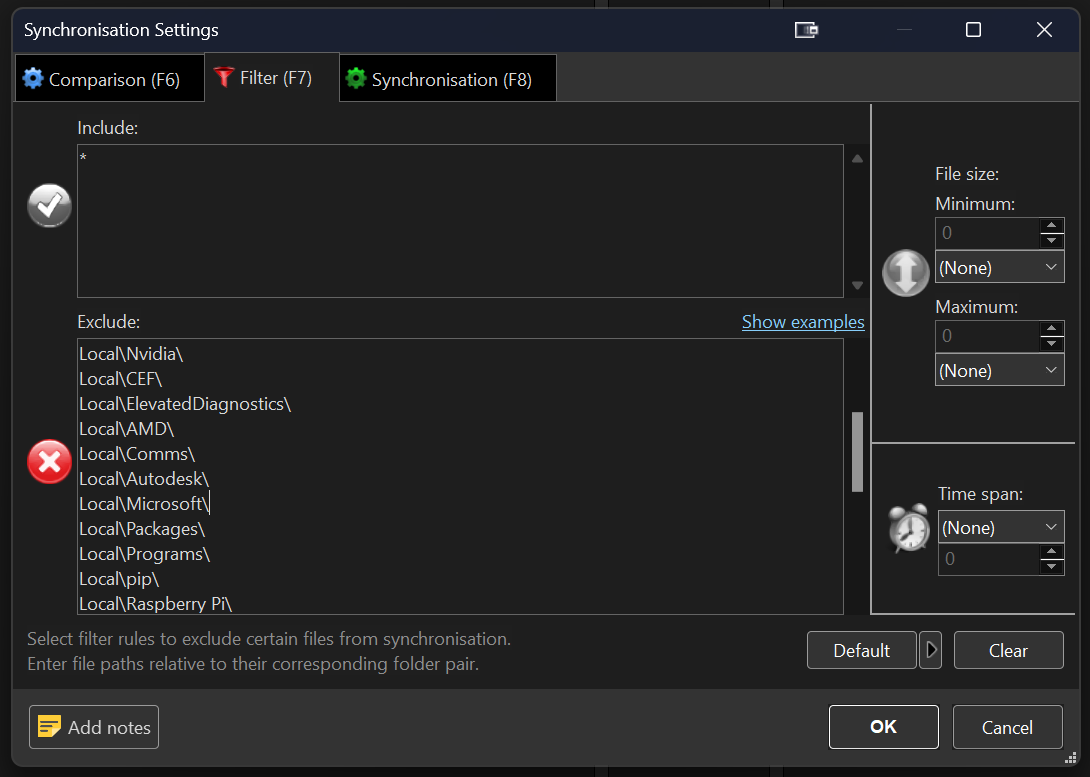Image resolution: width=1090 pixels, height=777 pixels.
Task: Open the Show examples link
Action: coord(803,322)
